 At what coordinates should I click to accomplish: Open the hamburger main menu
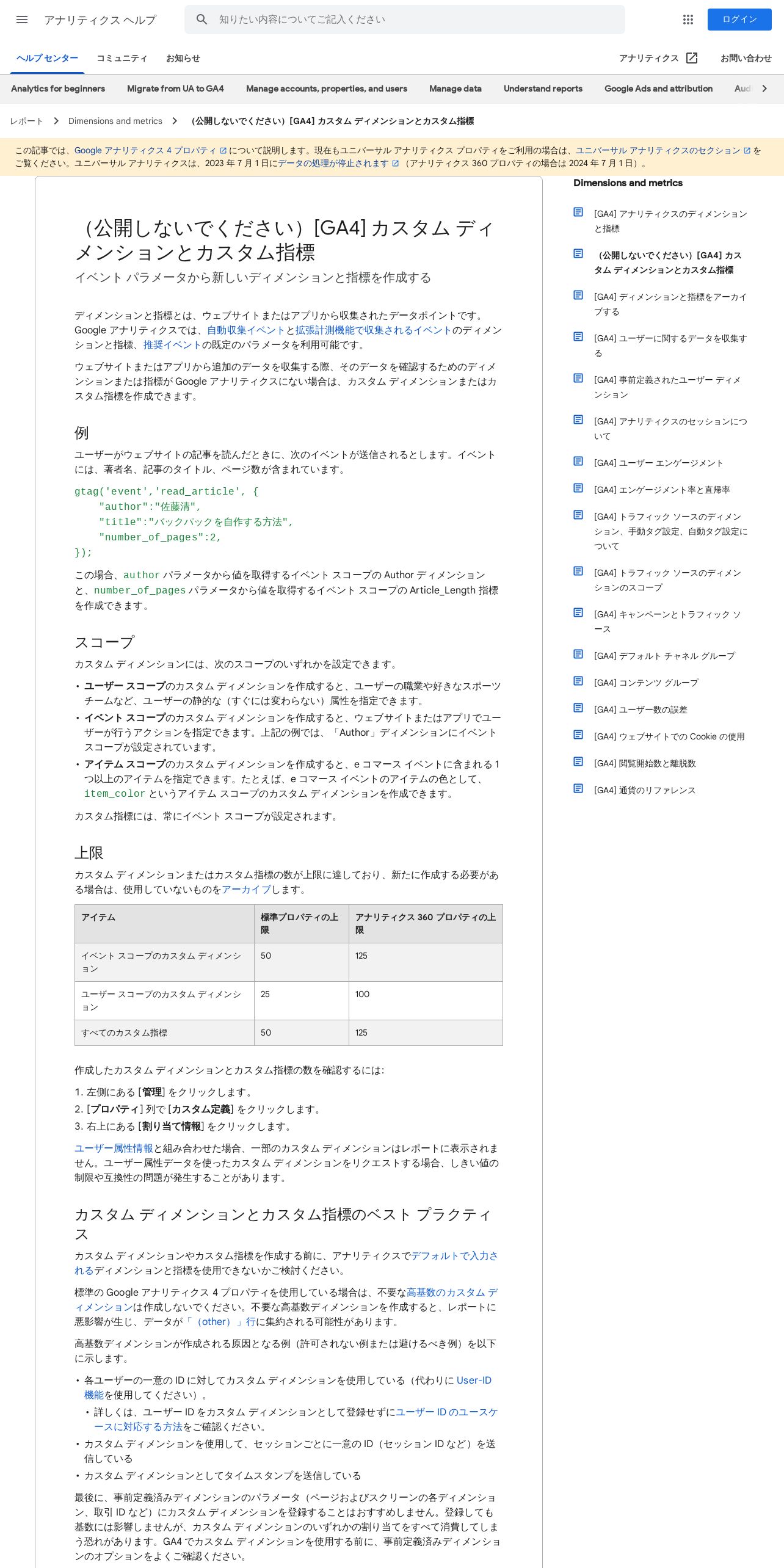(22, 20)
